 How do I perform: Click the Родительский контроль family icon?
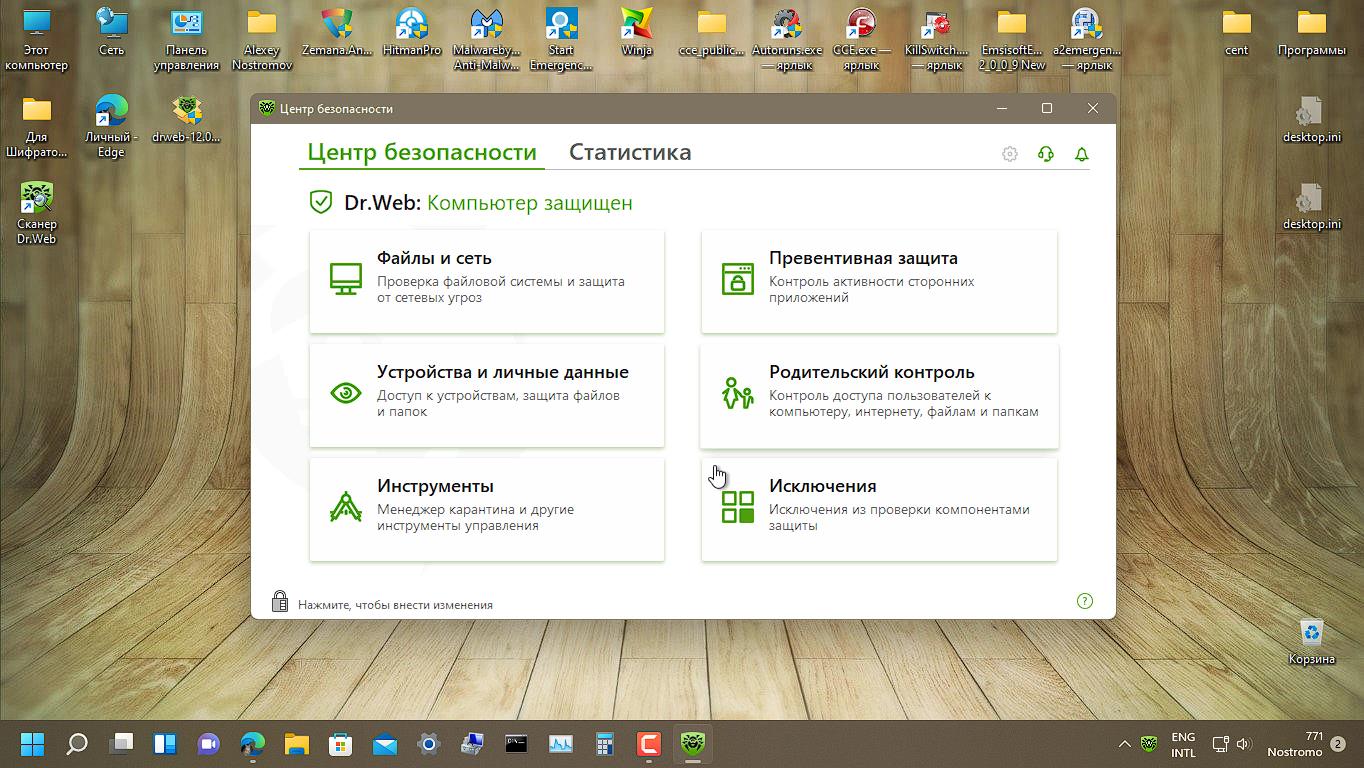tap(738, 393)
